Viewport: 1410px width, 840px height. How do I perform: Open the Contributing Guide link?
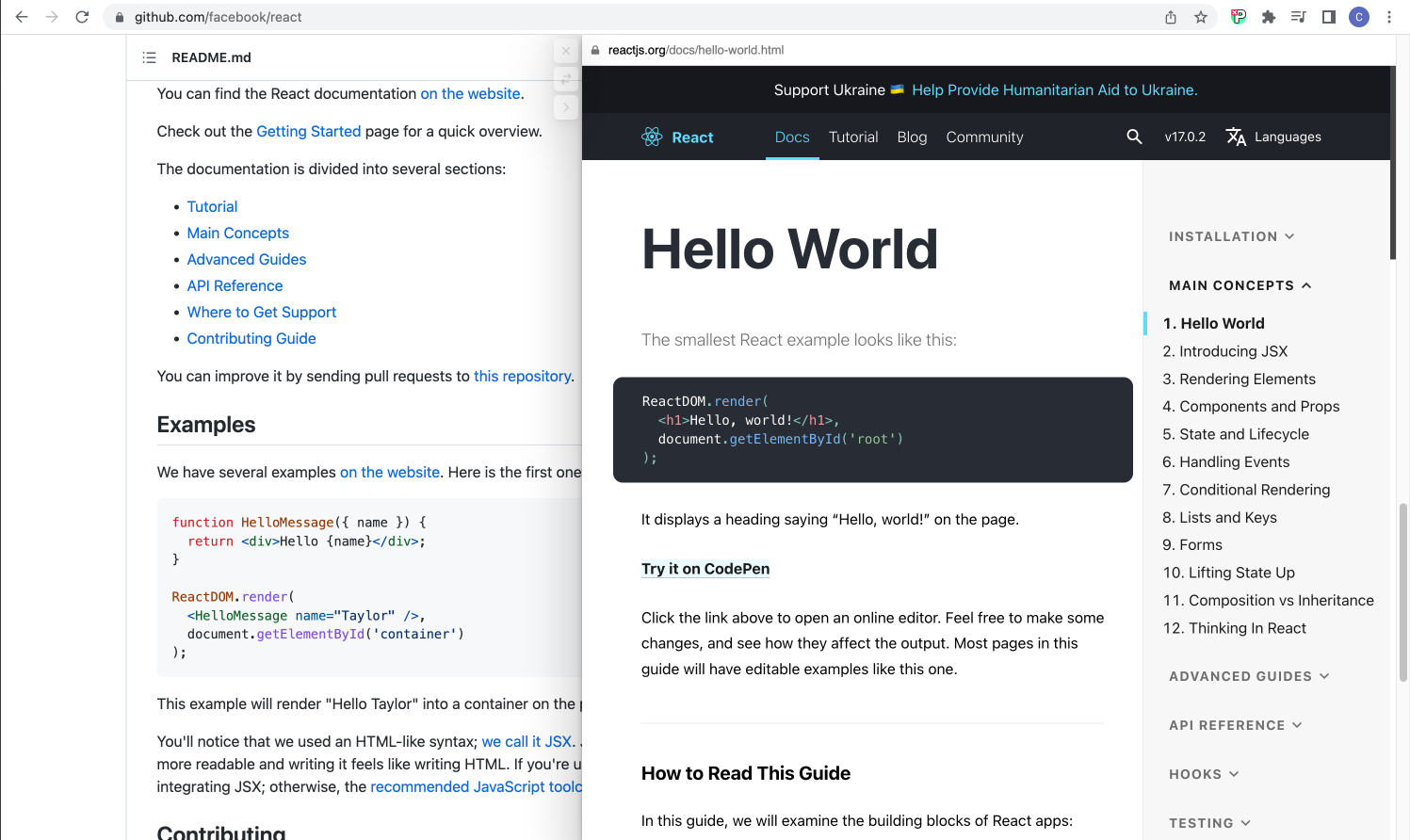click(251, 338)
